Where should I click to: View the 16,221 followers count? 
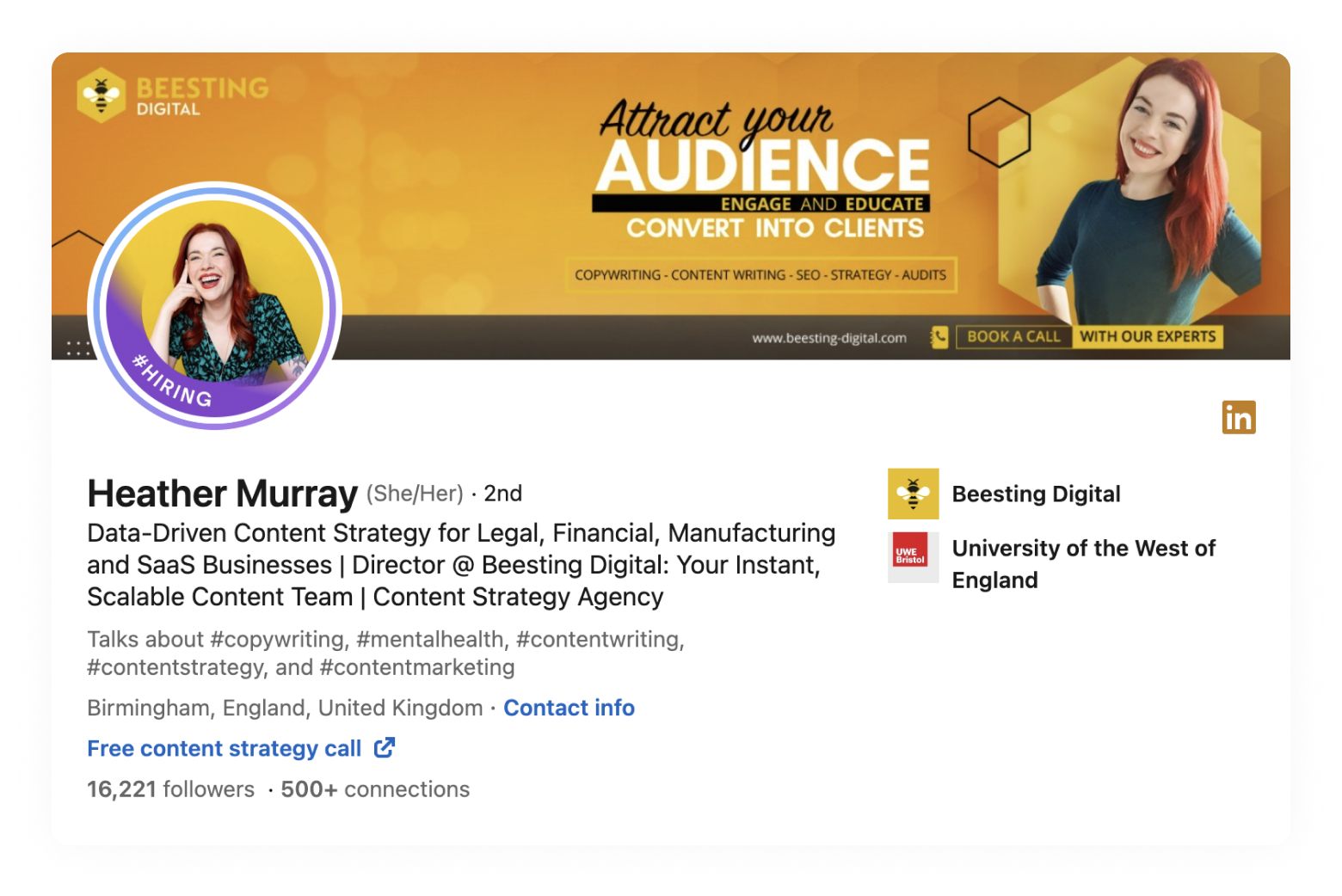pos(170,789)
